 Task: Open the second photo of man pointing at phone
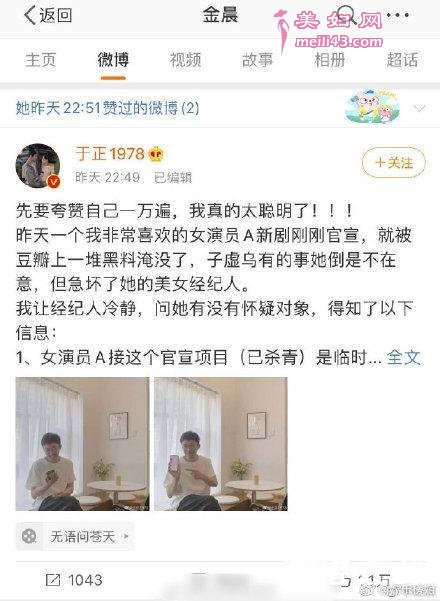tap(221, 444)
